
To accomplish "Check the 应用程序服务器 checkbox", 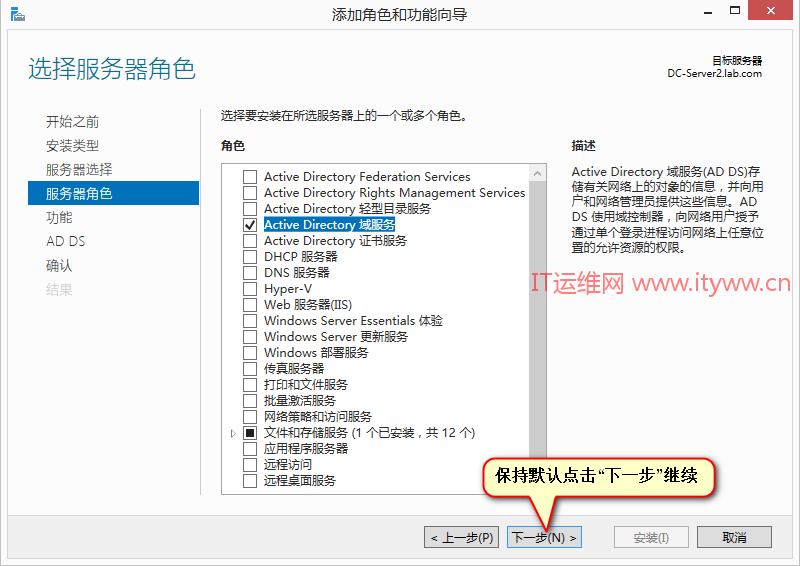I will point(250,449).
